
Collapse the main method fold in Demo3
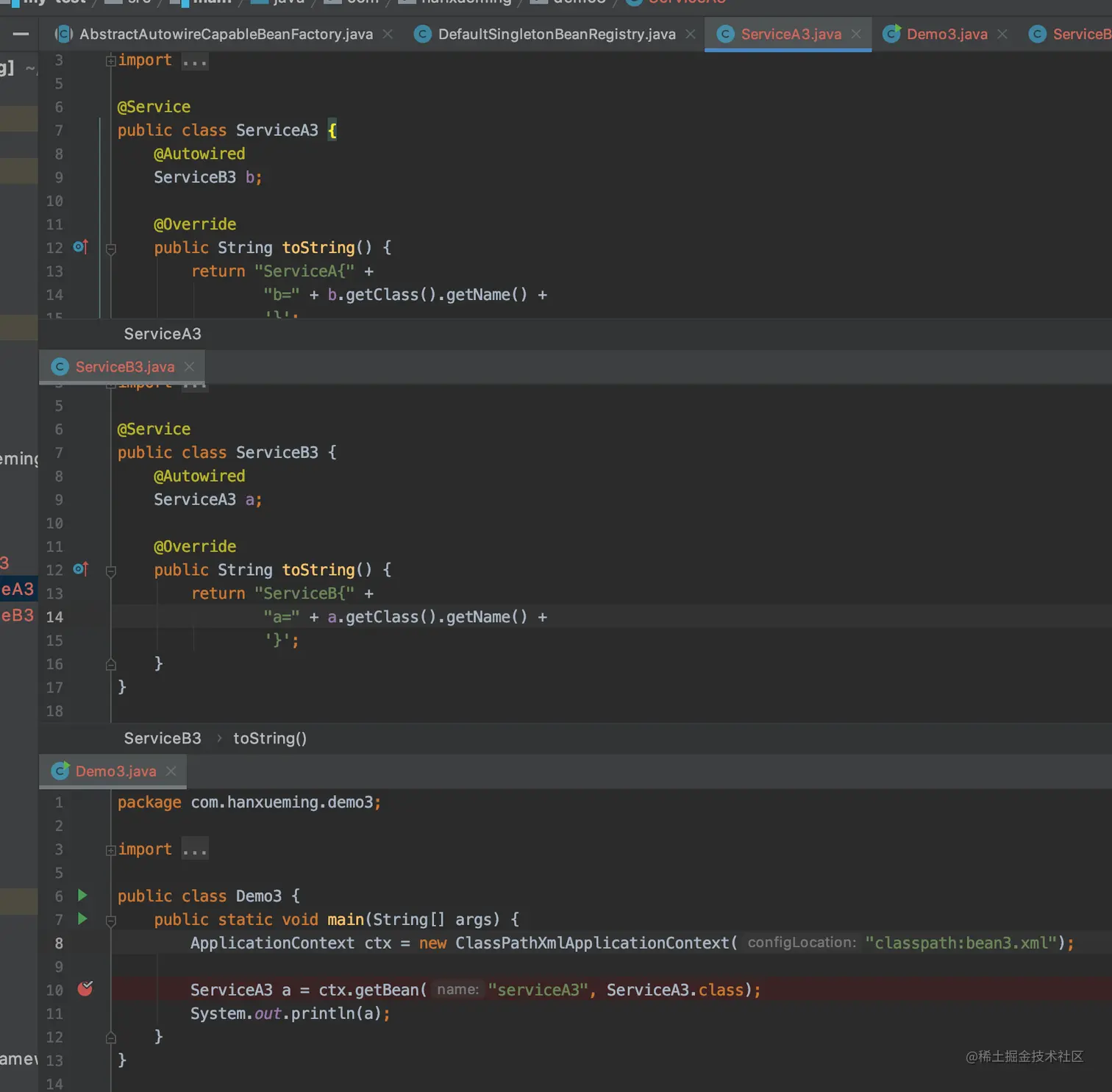coord(111,921)
